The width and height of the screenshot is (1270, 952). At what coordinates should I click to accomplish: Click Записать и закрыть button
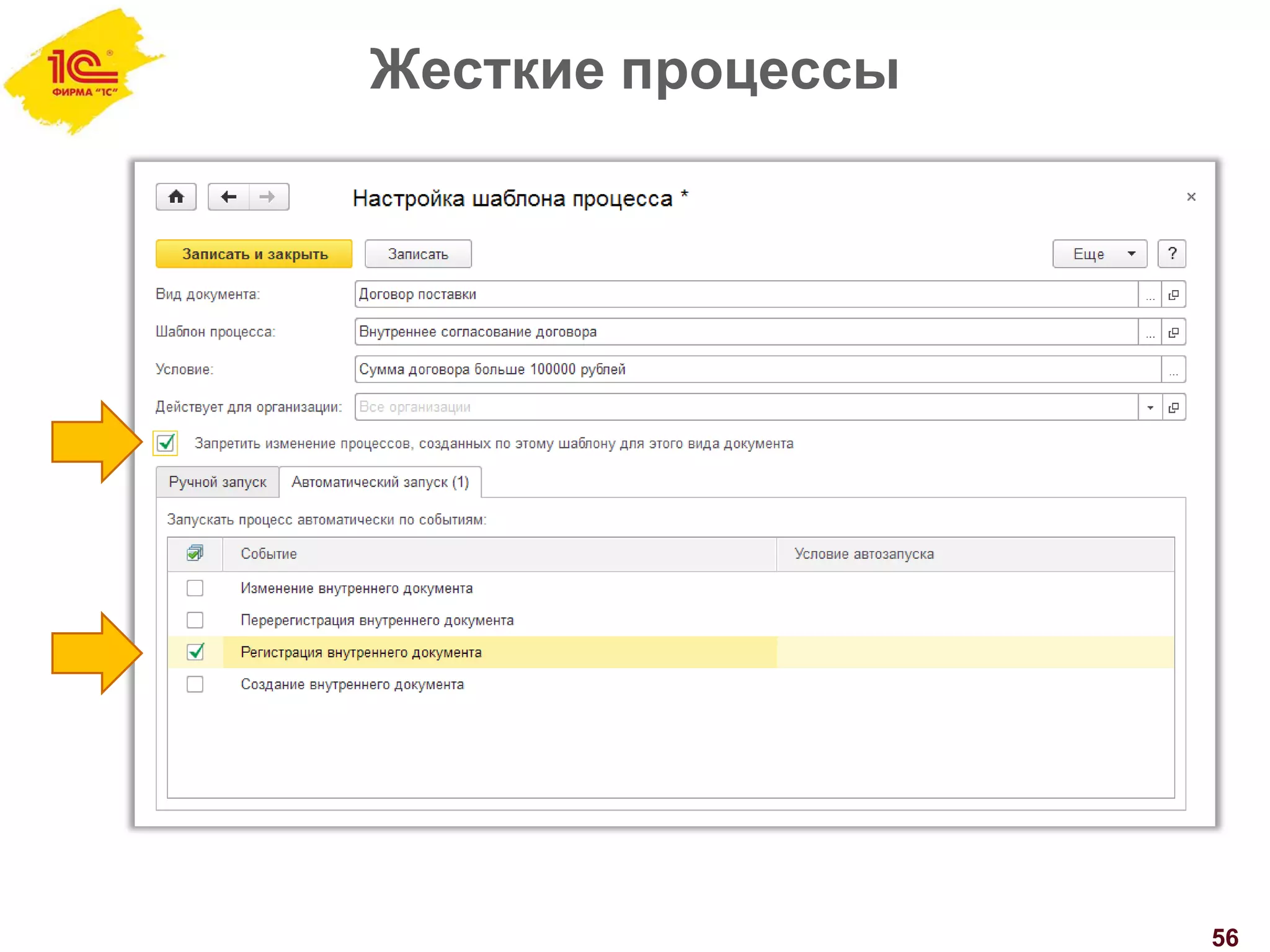[254, 254]
